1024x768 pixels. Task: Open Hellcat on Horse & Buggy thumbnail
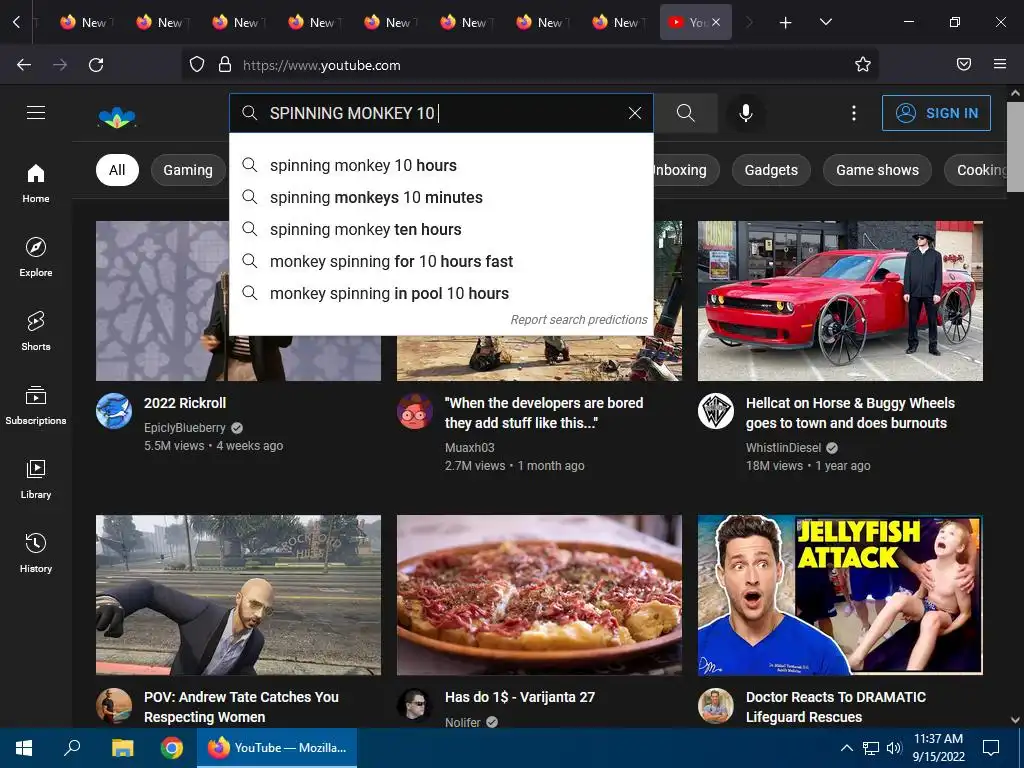[x=840, y=301]
